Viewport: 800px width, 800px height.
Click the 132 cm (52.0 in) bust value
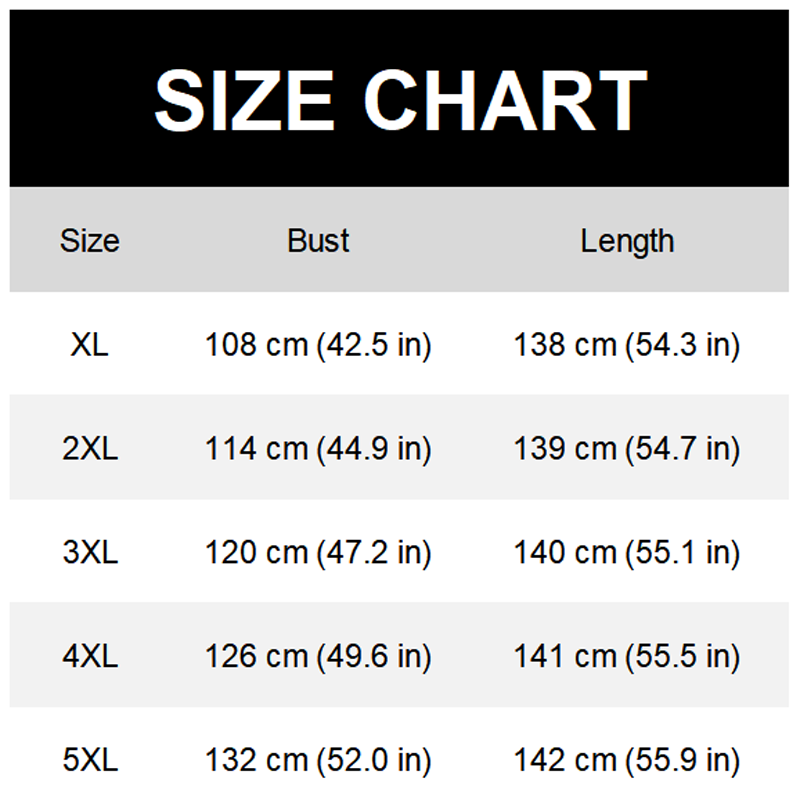[318, 760]
